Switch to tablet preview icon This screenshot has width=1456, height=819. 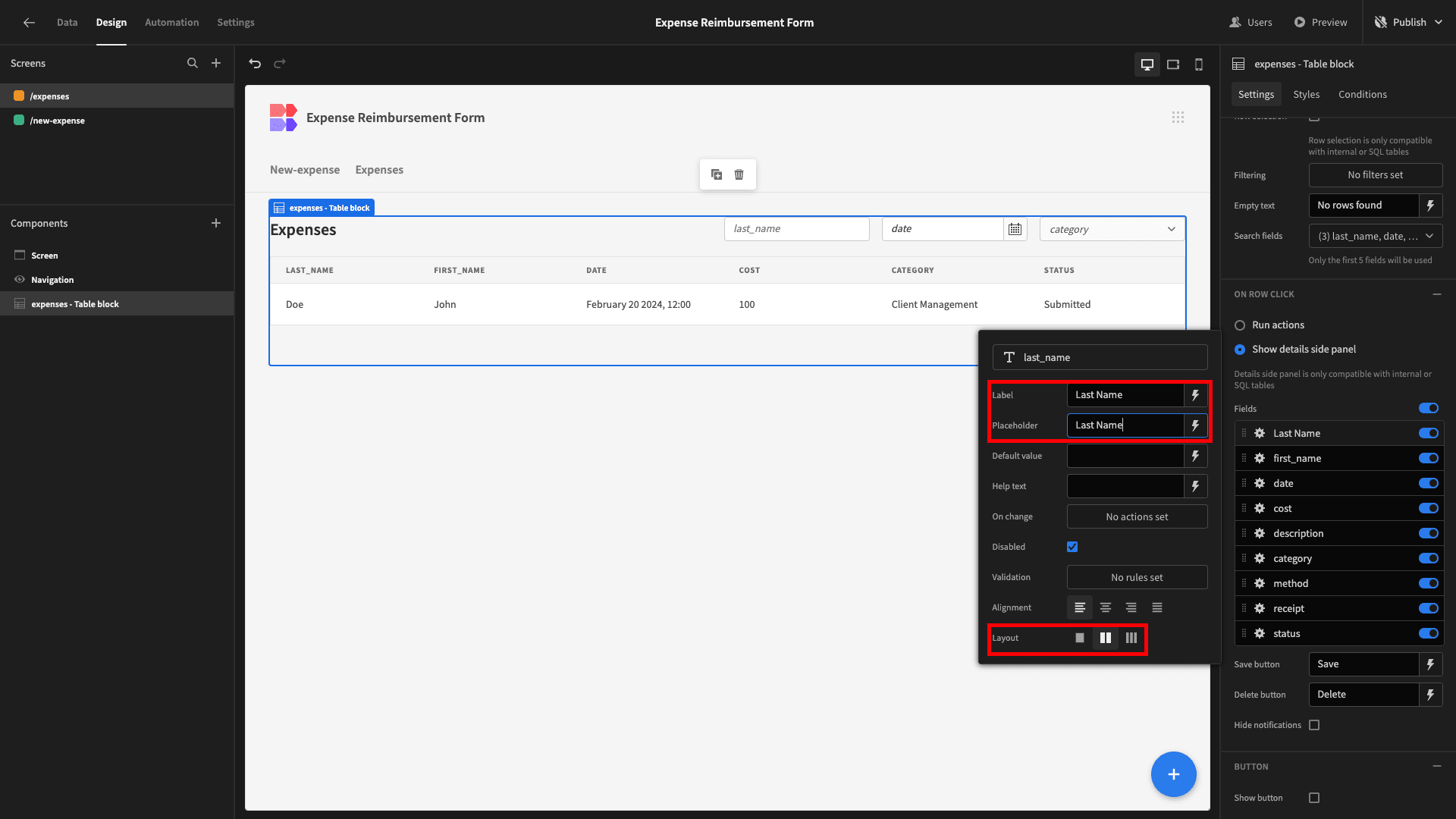1173,64
